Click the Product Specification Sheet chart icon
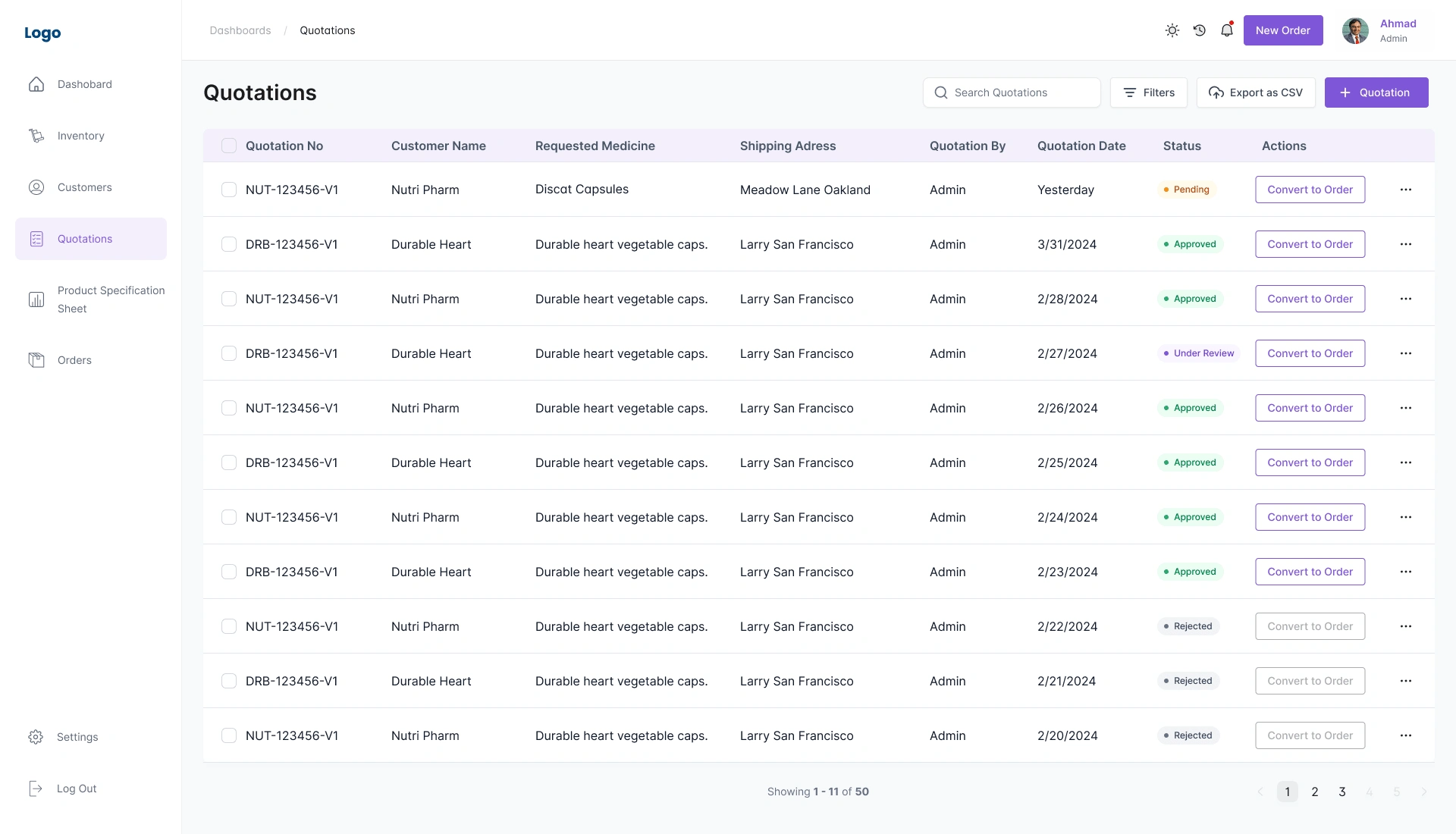Viewport: 1456px width, 834px height. click(x=36, y=299)
